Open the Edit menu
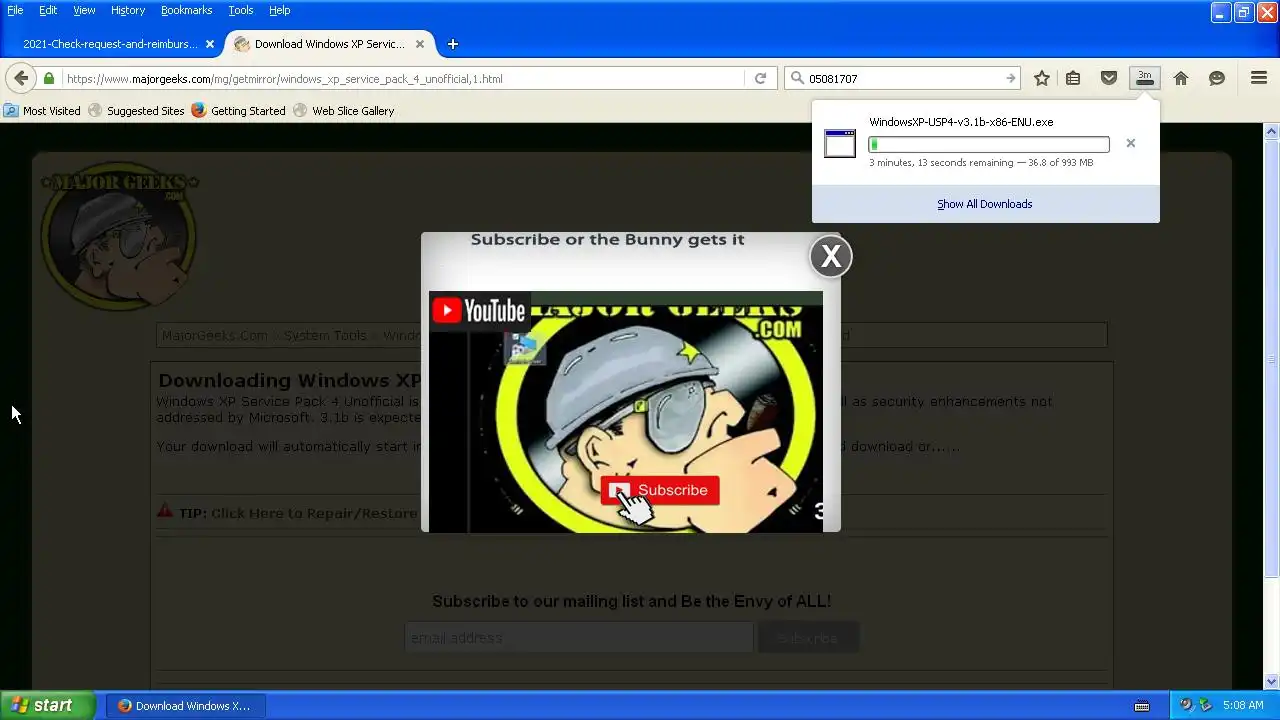The height and width of the screenshot is (720, 1280). (48, 10)
